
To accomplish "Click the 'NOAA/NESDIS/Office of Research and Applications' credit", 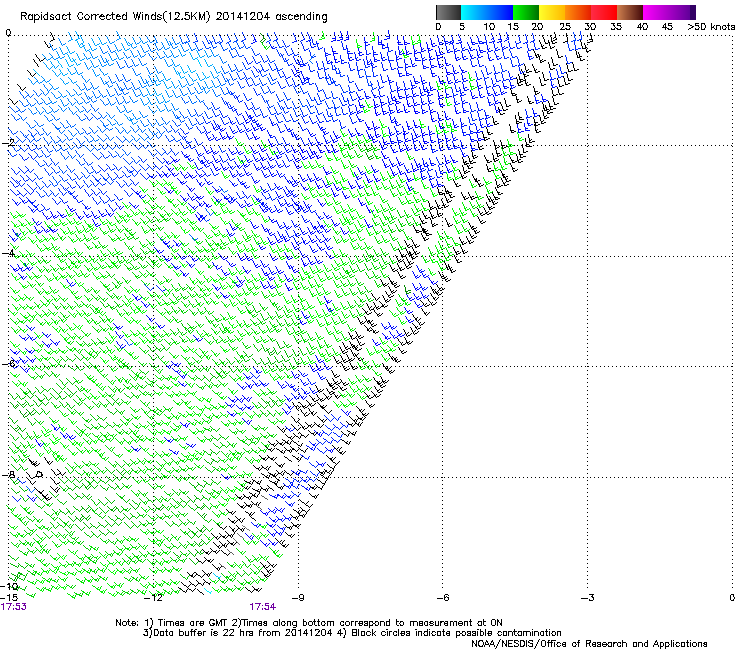I will click(x=589, y=644).
